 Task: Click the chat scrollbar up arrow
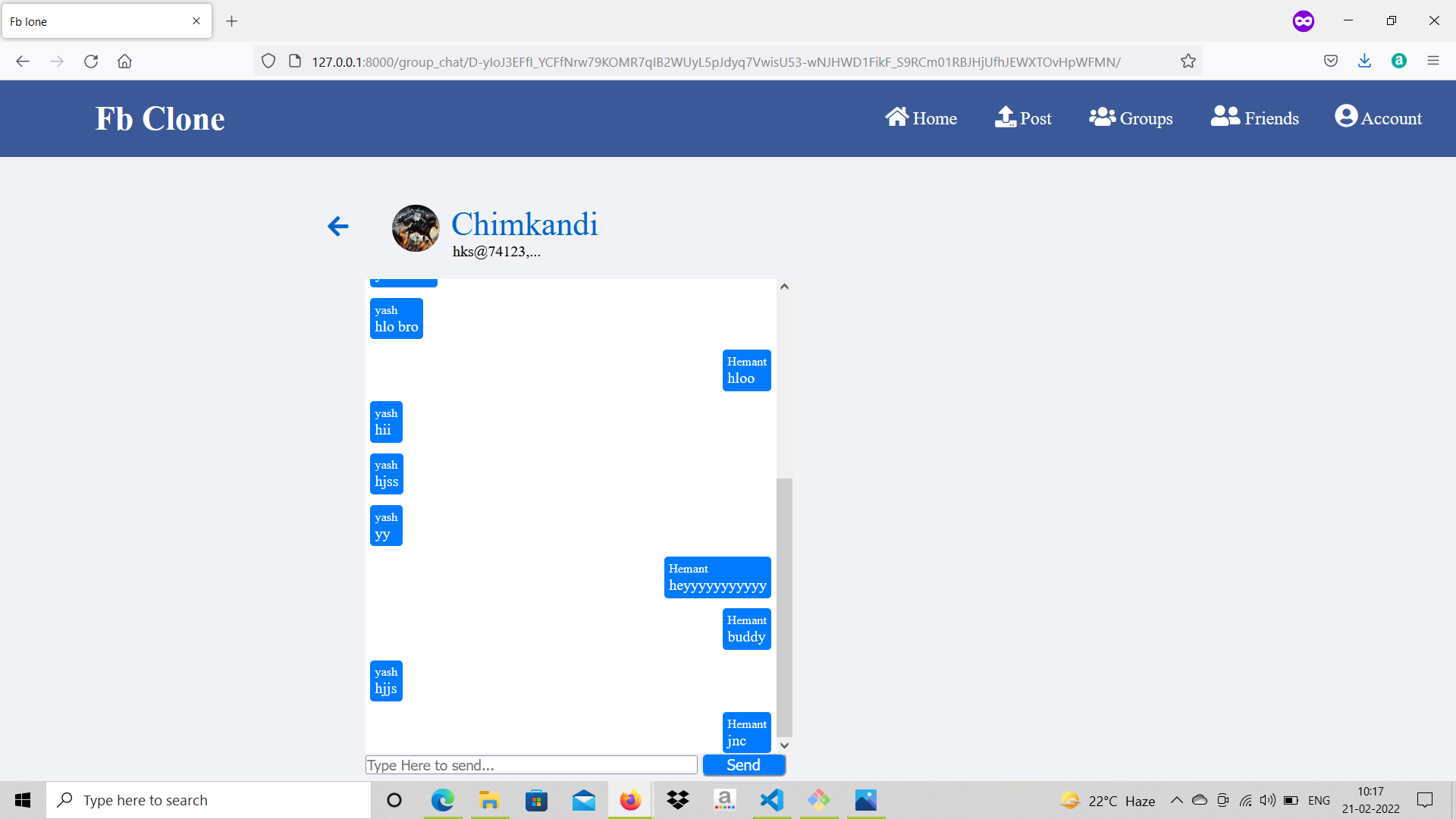click(785, 287)
